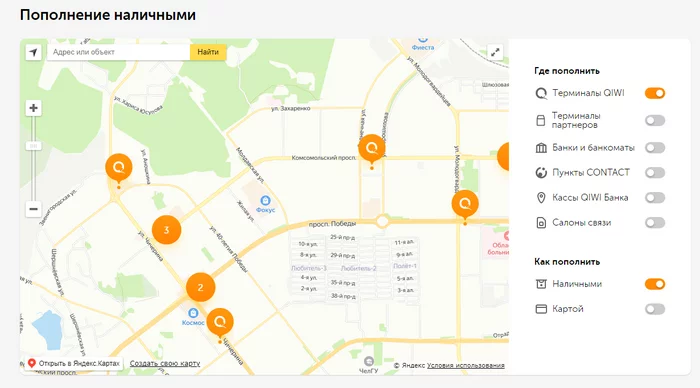
Task: Enable the Пункты CONTACT toggle
Action: tap(655, 173)
